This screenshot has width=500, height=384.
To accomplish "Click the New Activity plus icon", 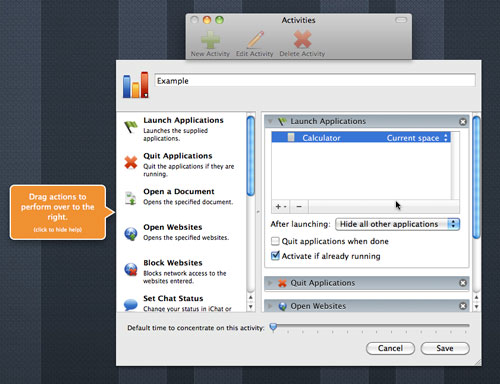I will 210,40.
